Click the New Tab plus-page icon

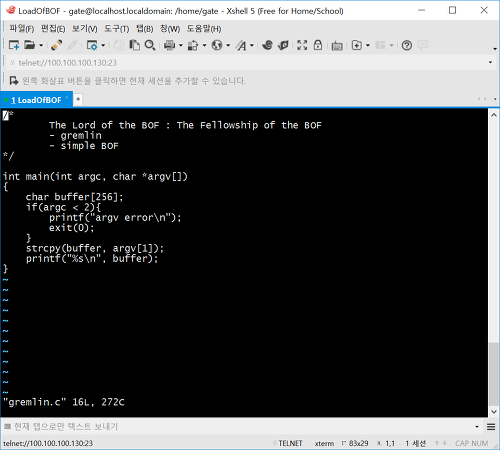point(357,45)
